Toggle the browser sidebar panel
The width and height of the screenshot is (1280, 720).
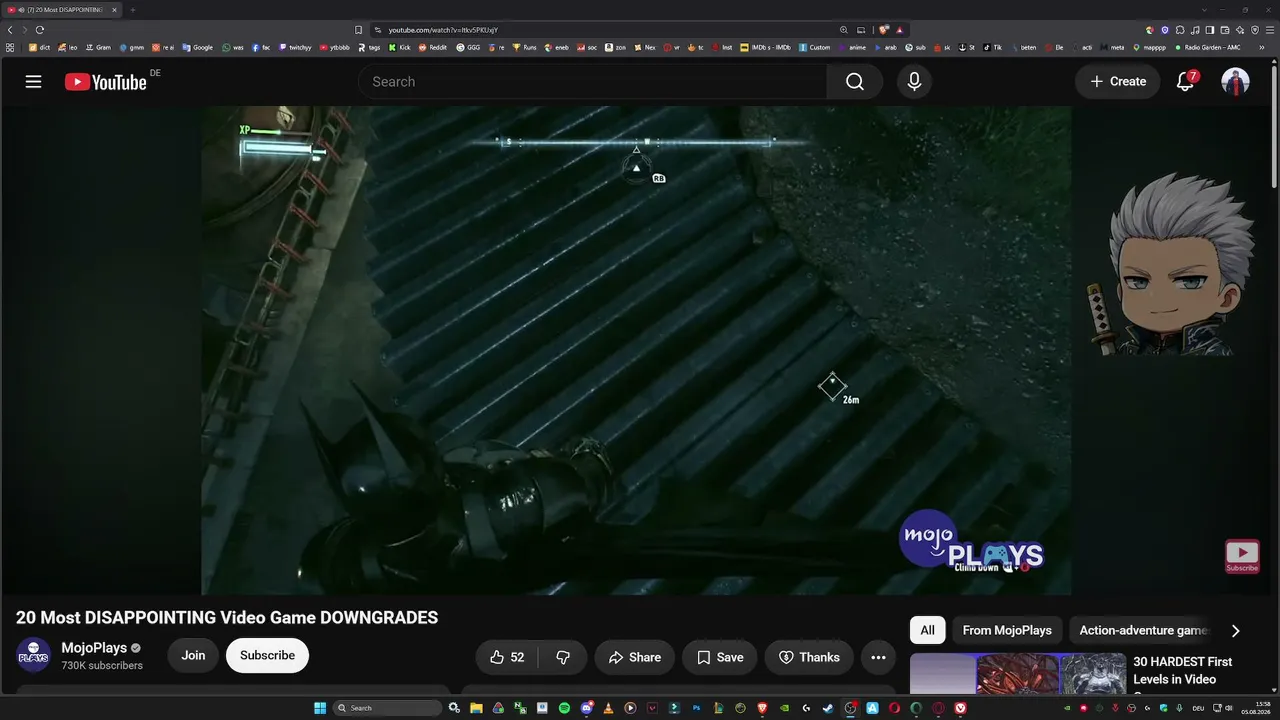1210,30
